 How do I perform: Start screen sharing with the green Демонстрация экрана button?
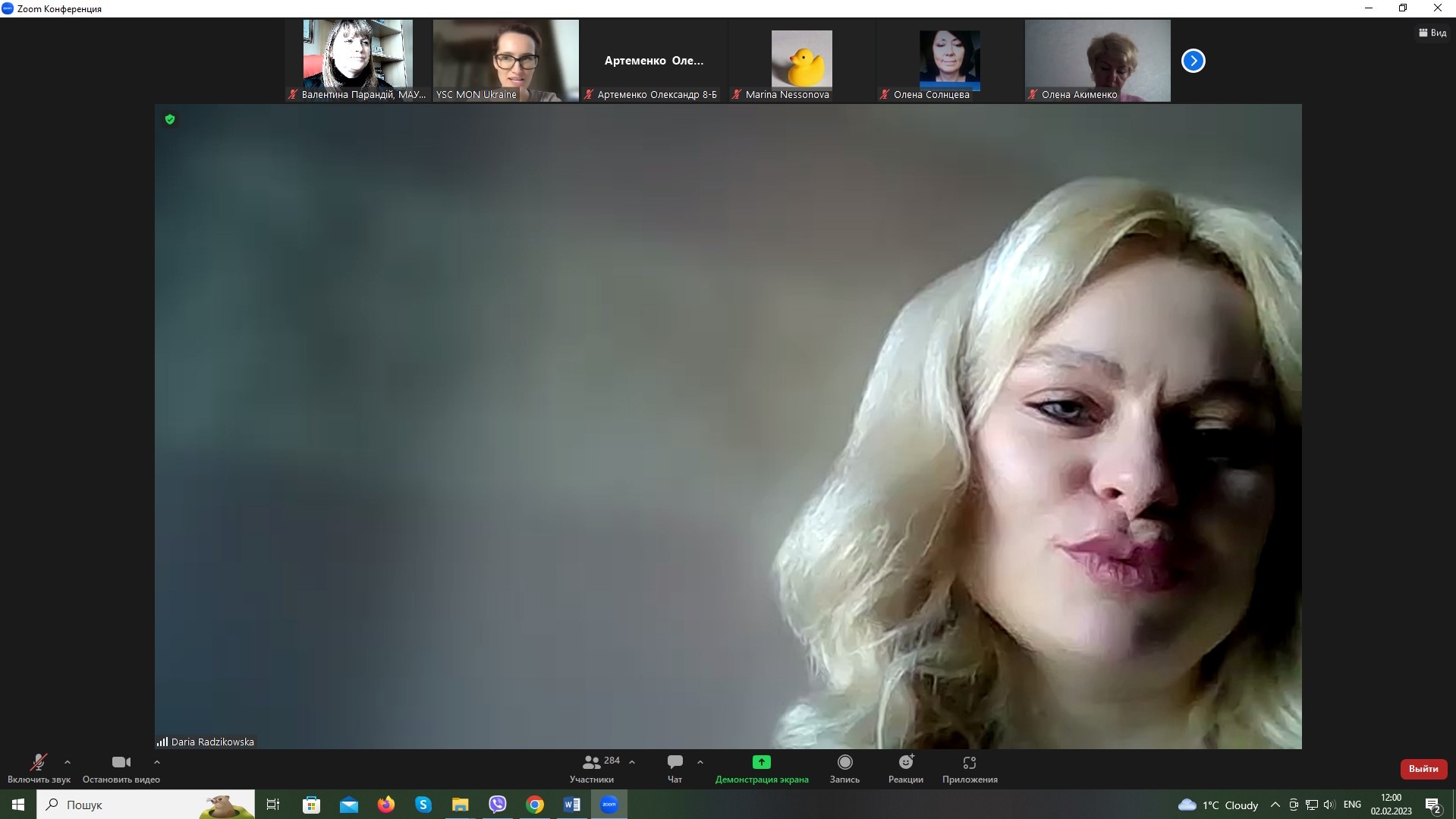(761, 762)
